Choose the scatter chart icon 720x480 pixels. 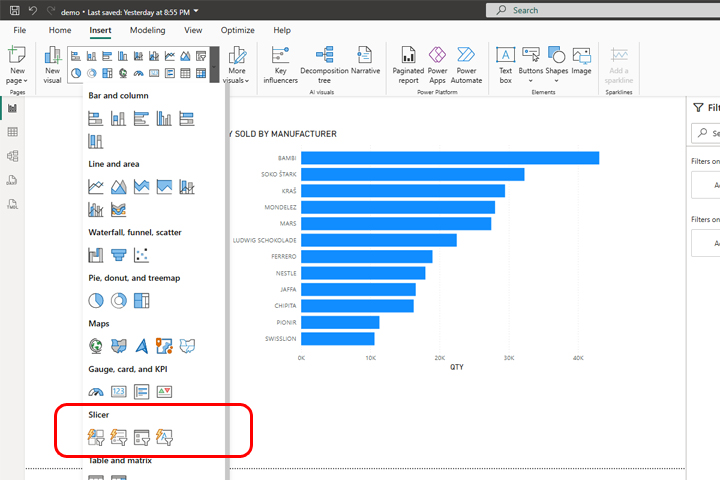click(141, 254)
